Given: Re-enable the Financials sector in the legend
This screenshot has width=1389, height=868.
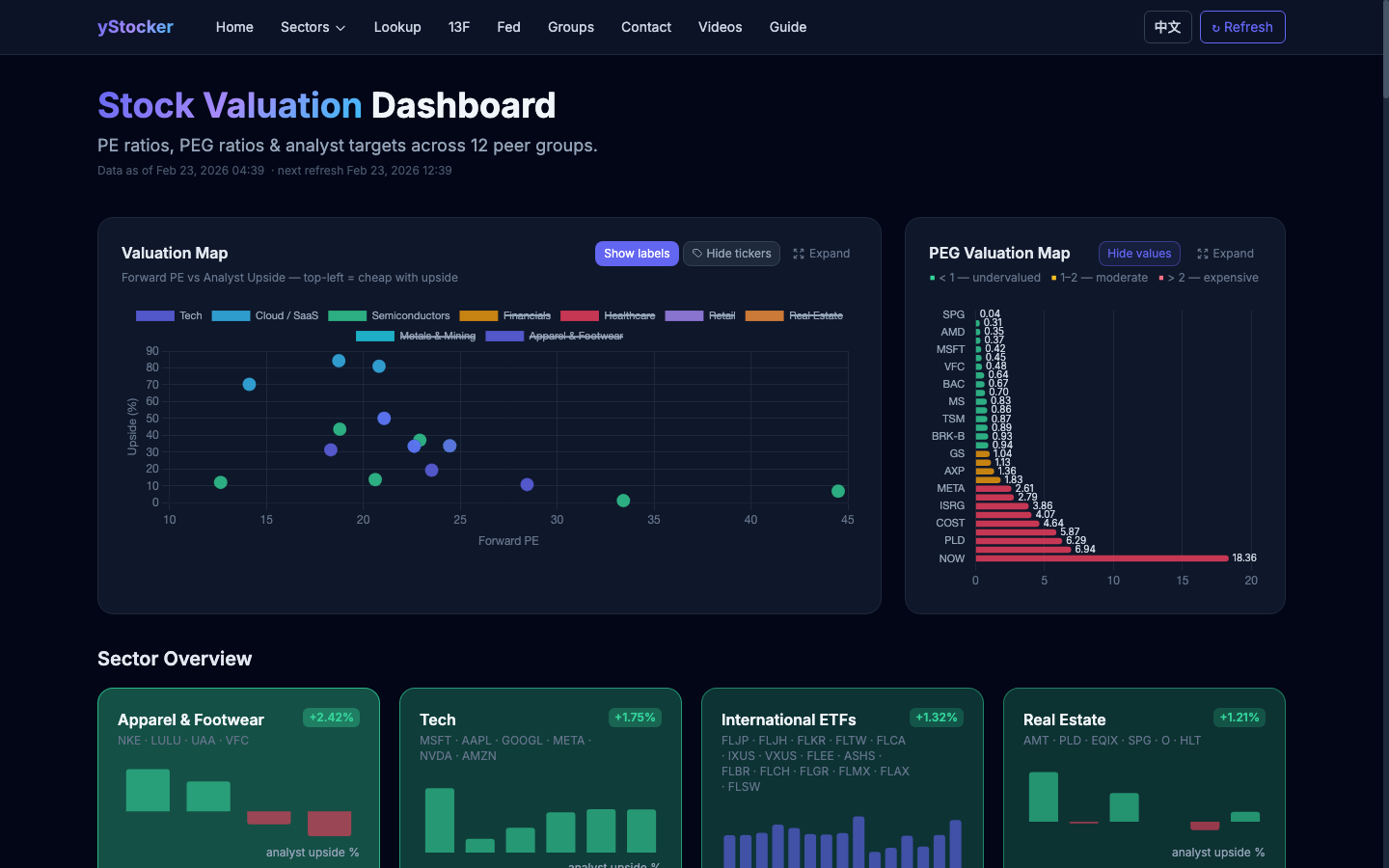Looking at the screenshot, I should (x=481, y=315).
